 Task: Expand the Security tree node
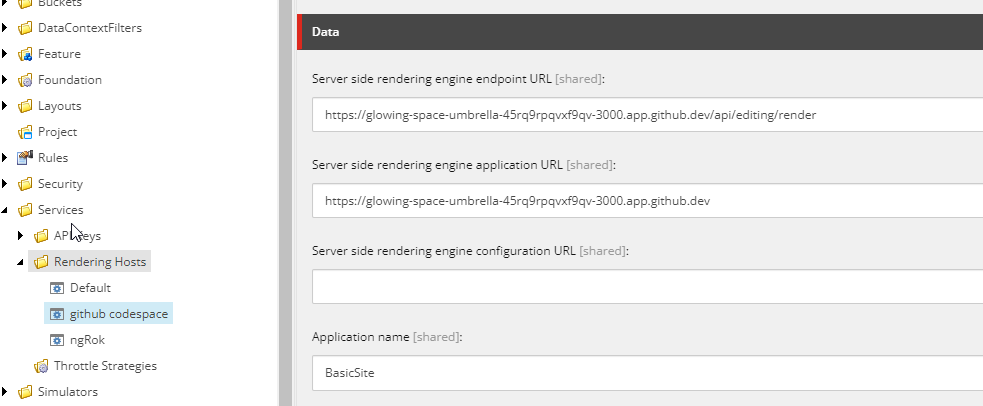[x=6, y=184]
